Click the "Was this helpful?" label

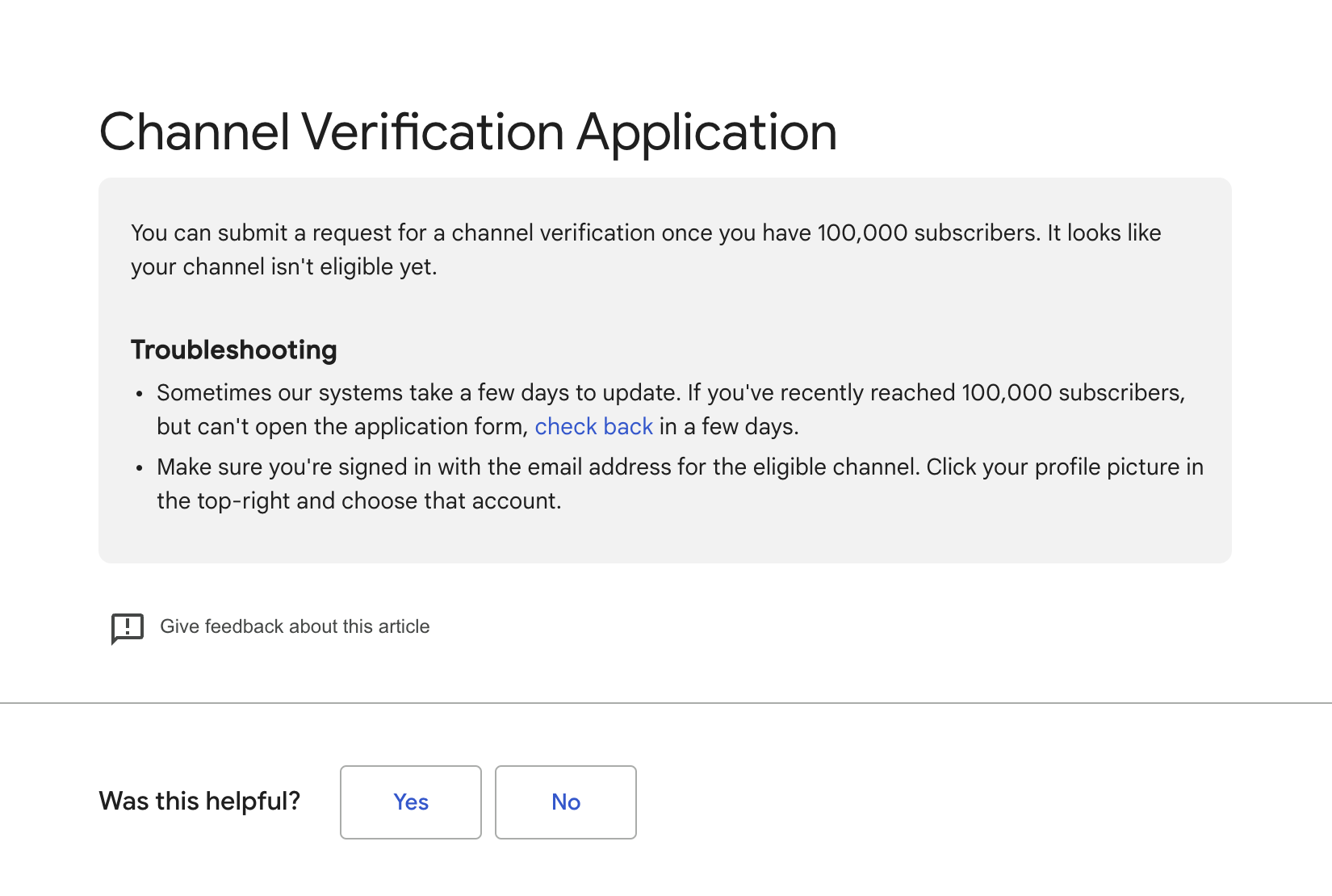[x=199, y=801]
